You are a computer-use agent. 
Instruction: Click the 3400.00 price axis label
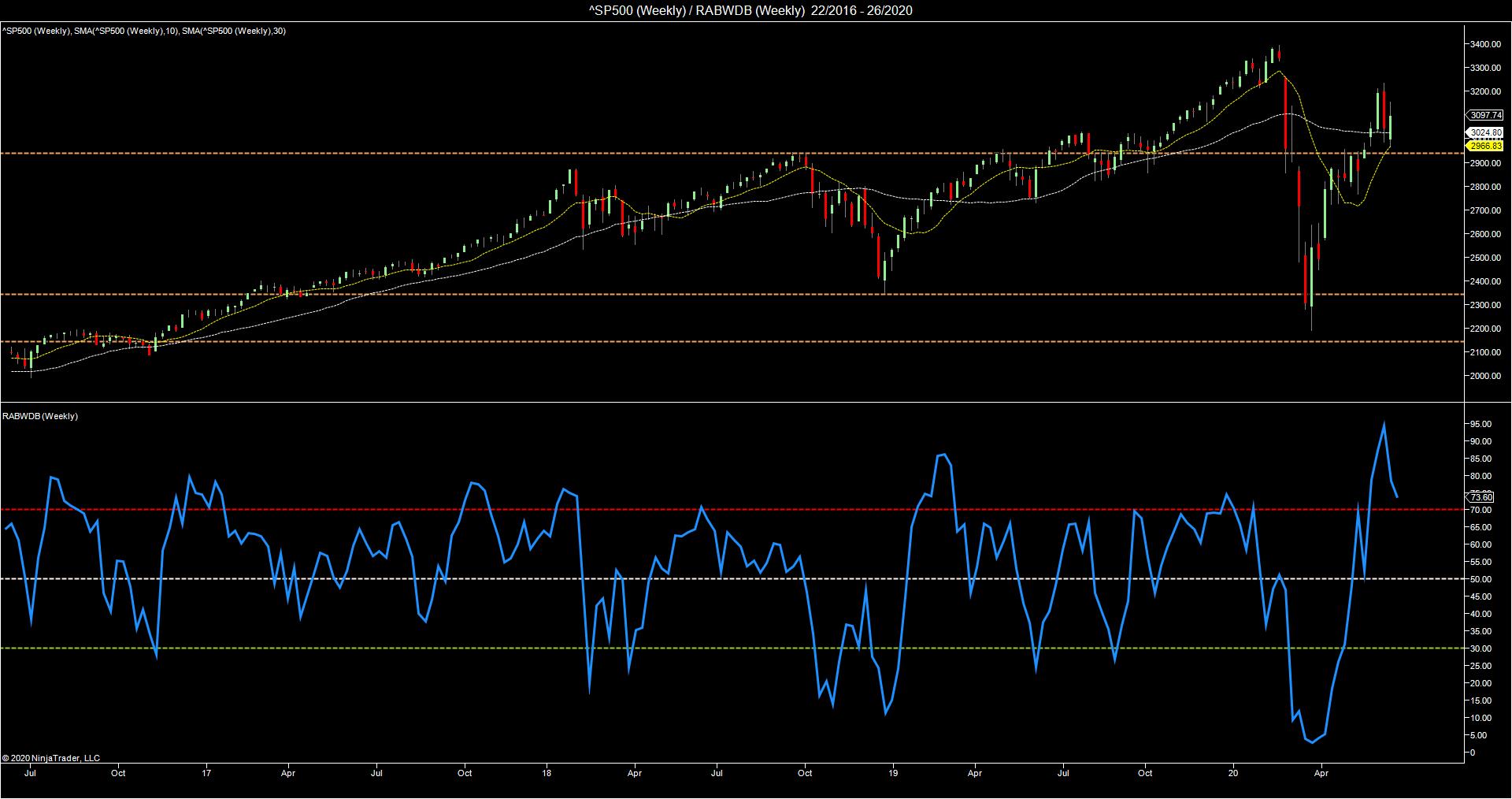click(1484, 45)
